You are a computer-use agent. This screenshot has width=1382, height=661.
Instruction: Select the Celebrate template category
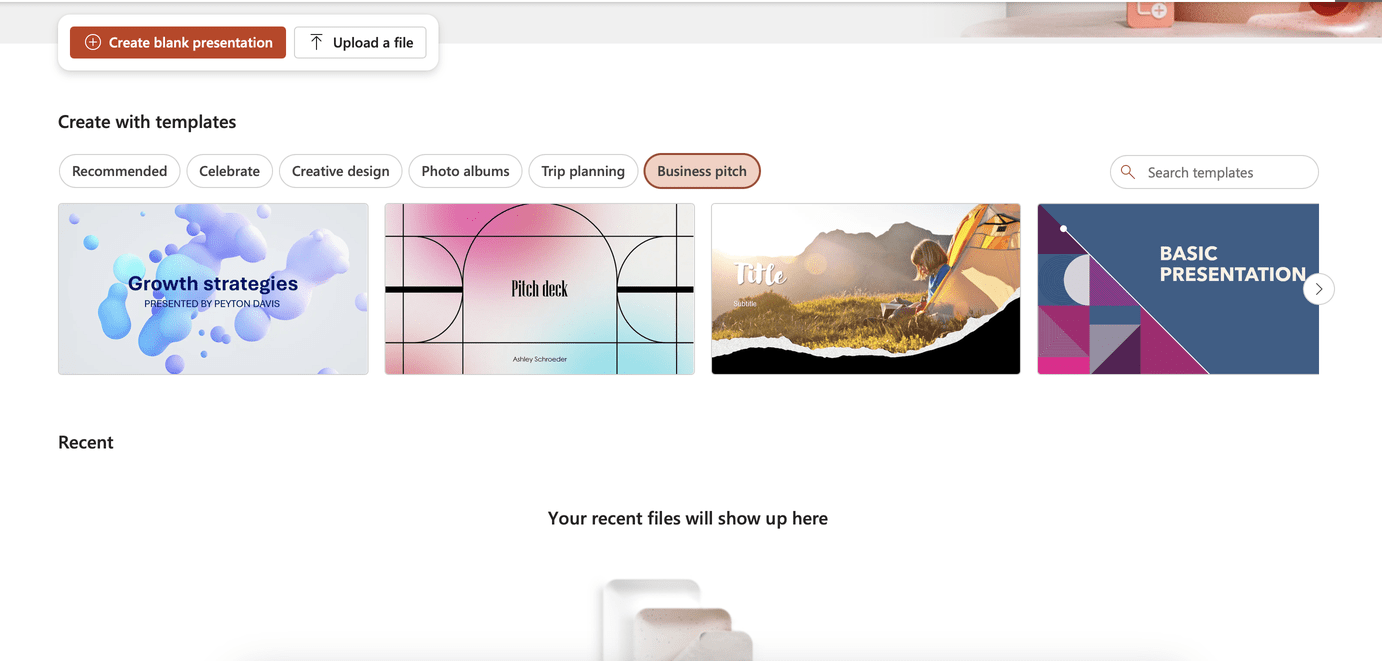229,171
